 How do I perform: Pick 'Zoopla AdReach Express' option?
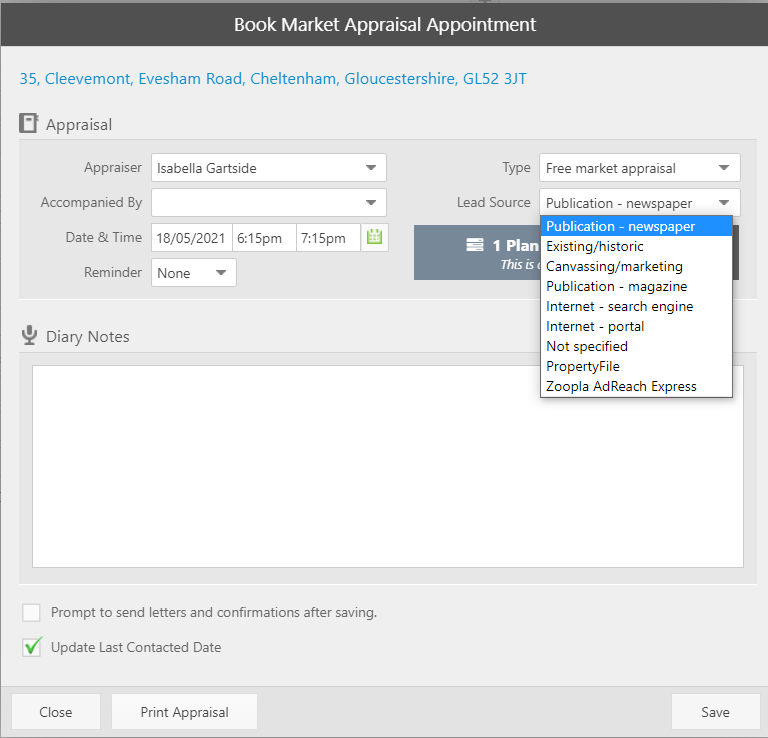pos(636,387)
